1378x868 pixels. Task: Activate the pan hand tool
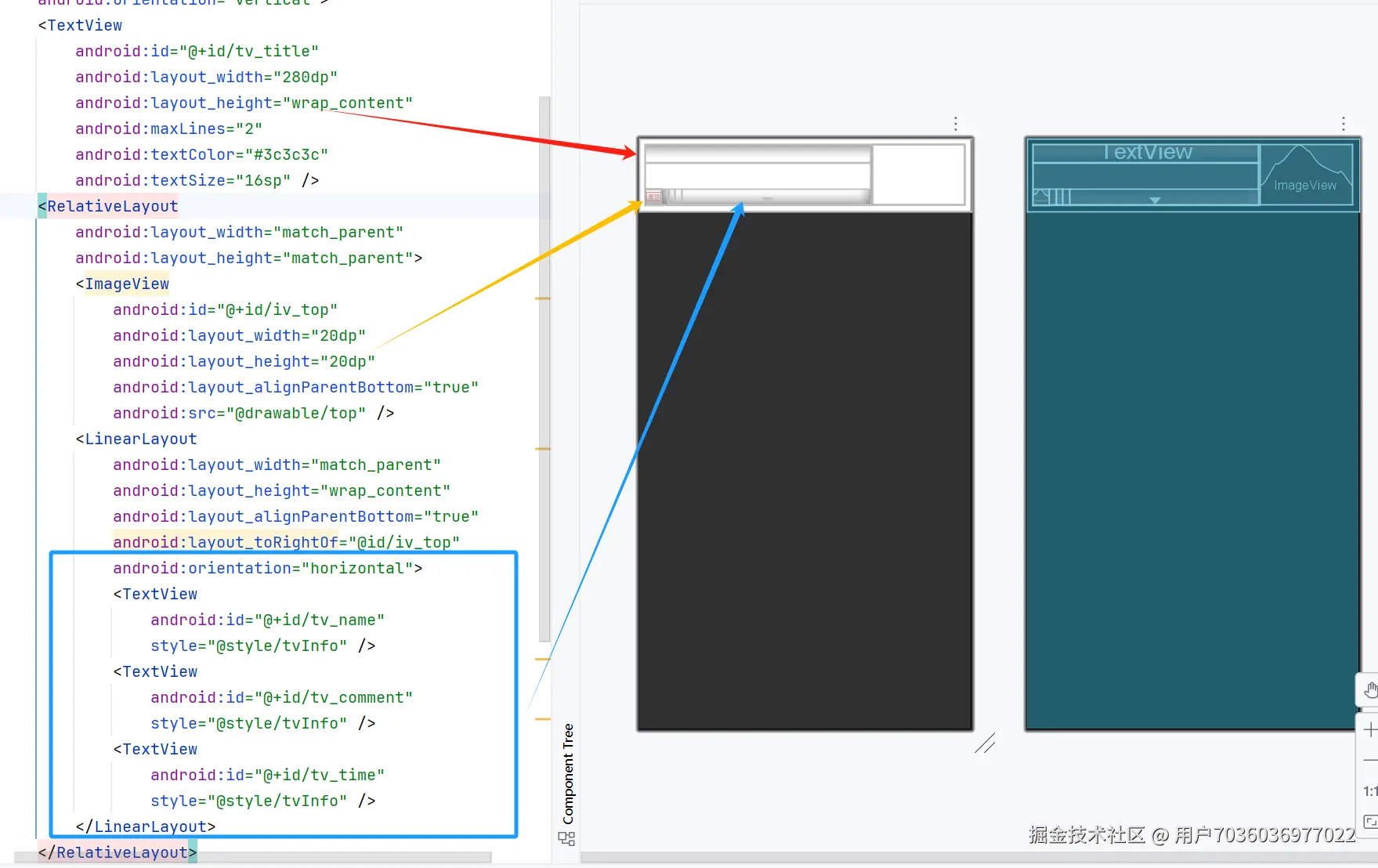[1369, 690]
